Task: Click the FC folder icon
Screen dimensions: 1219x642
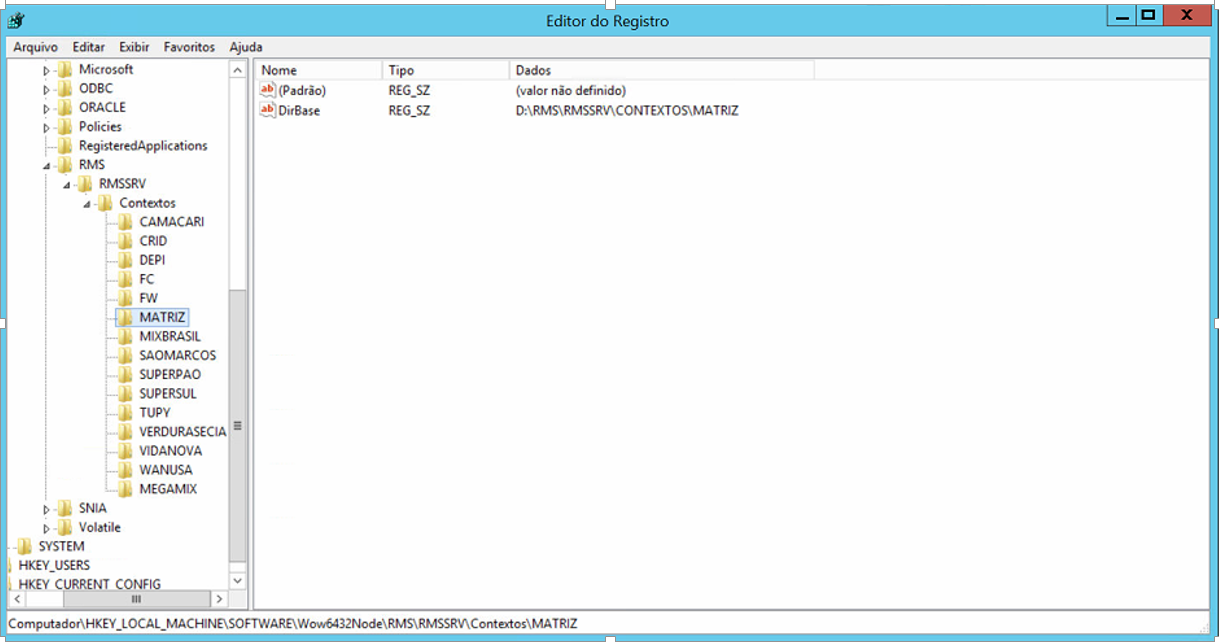Action: coord(124,279)
